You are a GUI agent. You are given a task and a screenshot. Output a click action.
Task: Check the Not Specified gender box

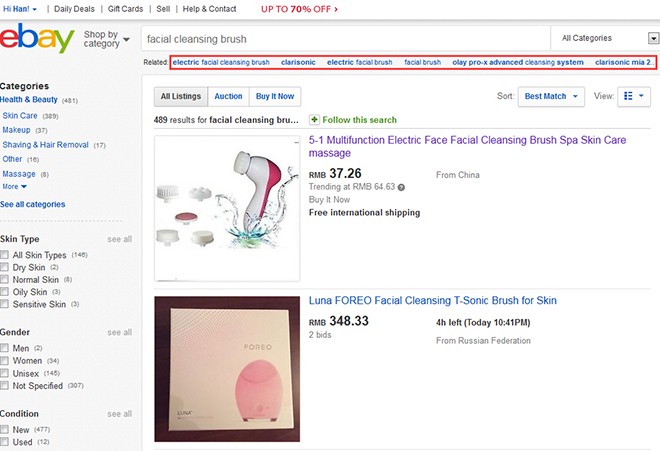click(5, 385)
